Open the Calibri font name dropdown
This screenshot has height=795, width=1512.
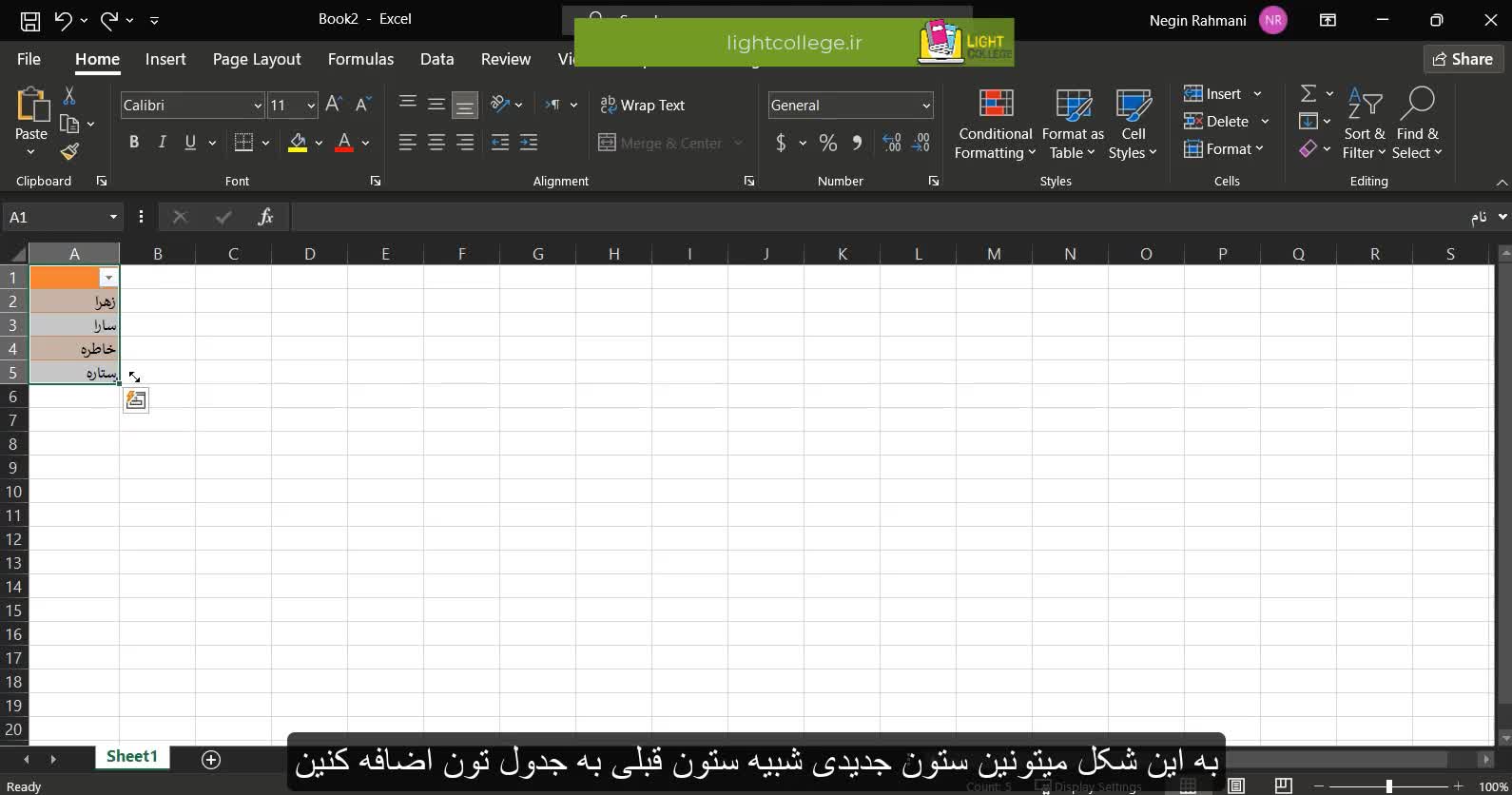[257, 106]
